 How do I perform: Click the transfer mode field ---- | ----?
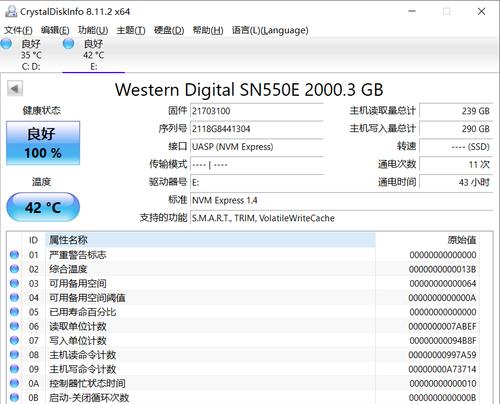click(x=257, y=165)
